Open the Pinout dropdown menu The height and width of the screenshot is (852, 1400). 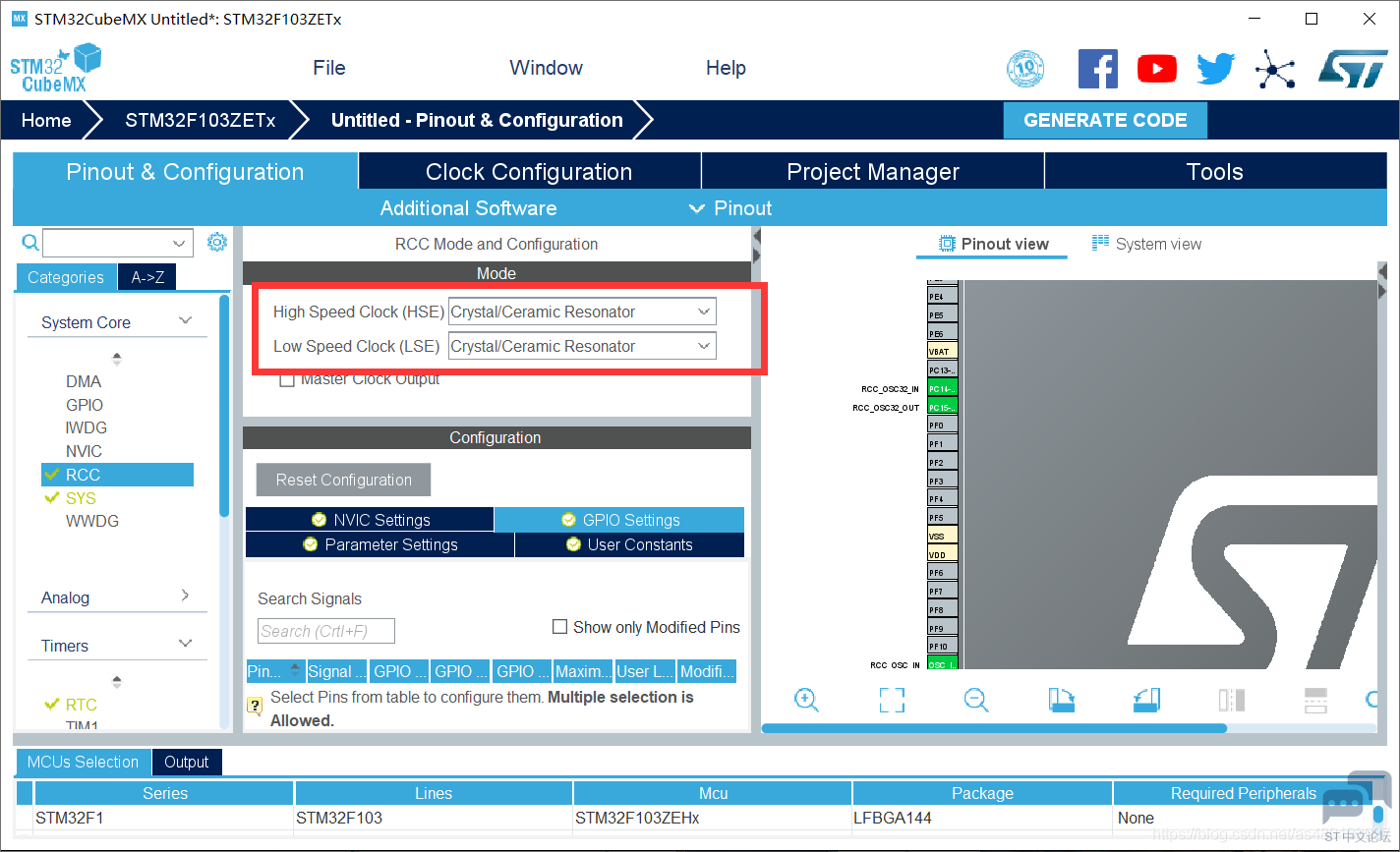pos(730,208)
